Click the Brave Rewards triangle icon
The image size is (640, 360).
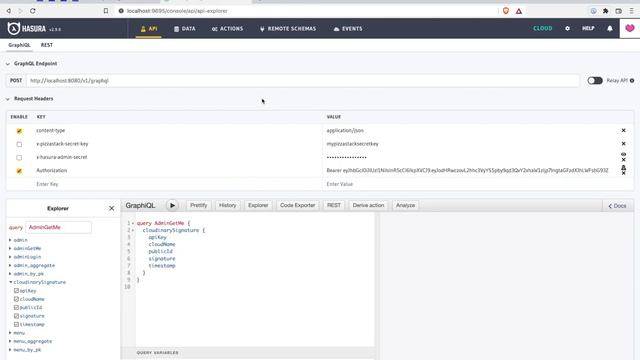tap(519, 11)
